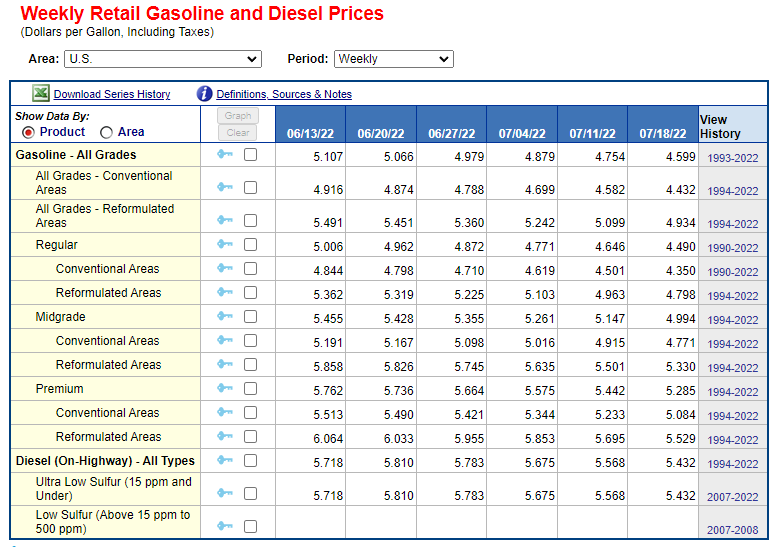The image size is (777, 547).
Task: Open the Download Series History link
Action: (x=112, y=94)
